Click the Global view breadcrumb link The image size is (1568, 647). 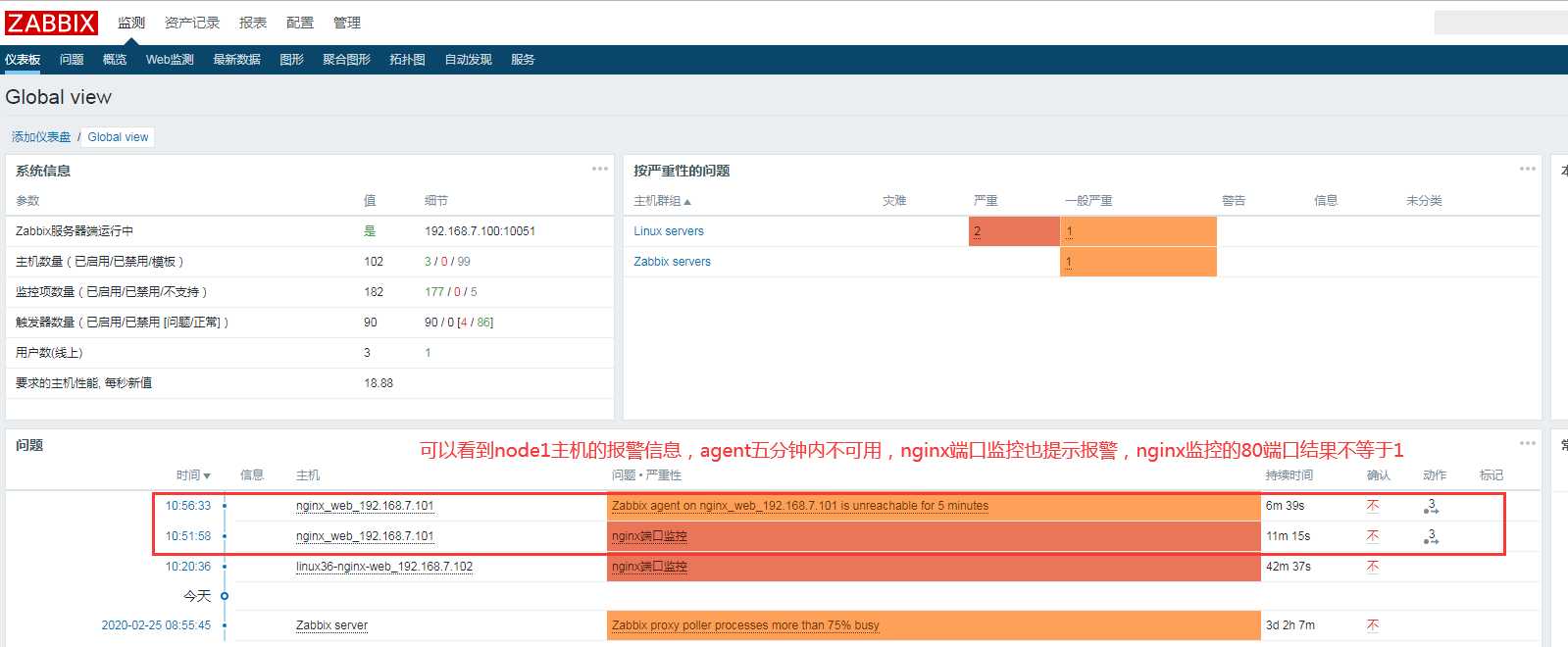pos(118,137)
